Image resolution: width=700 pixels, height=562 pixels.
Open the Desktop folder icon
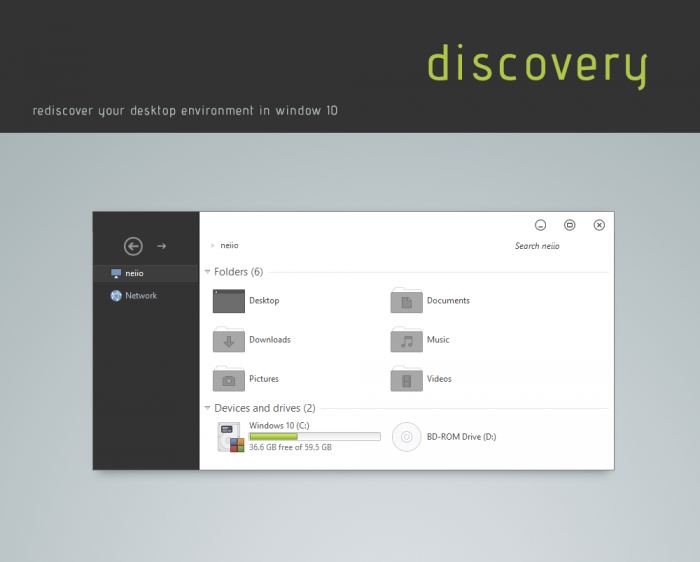tap(229, 301)
